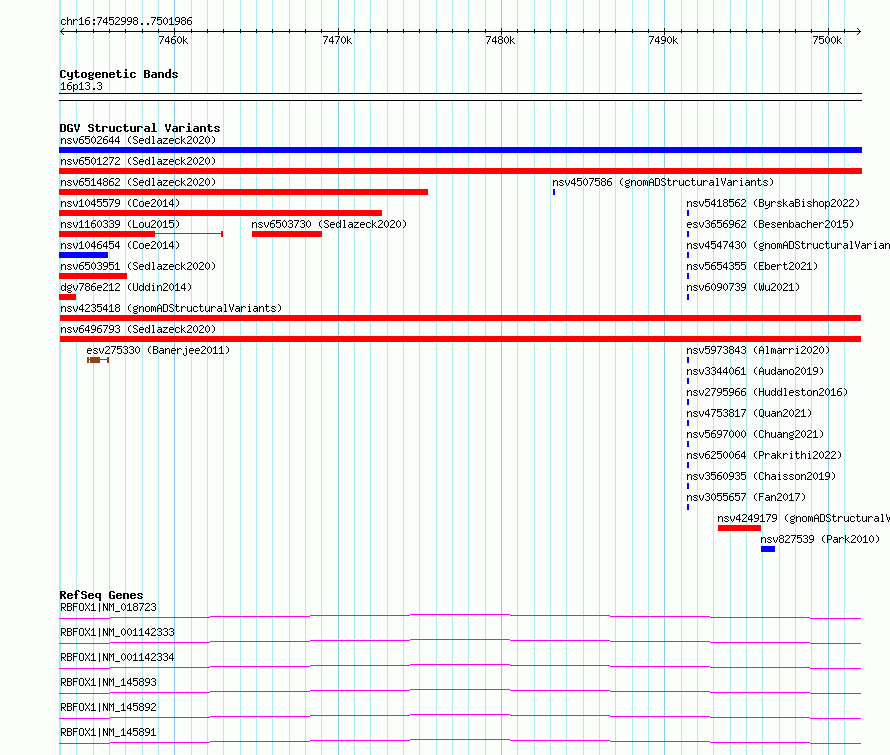
Task: Click the nsv6501272 (Sedlazeck2020) label
Action: tap(138, 161)
